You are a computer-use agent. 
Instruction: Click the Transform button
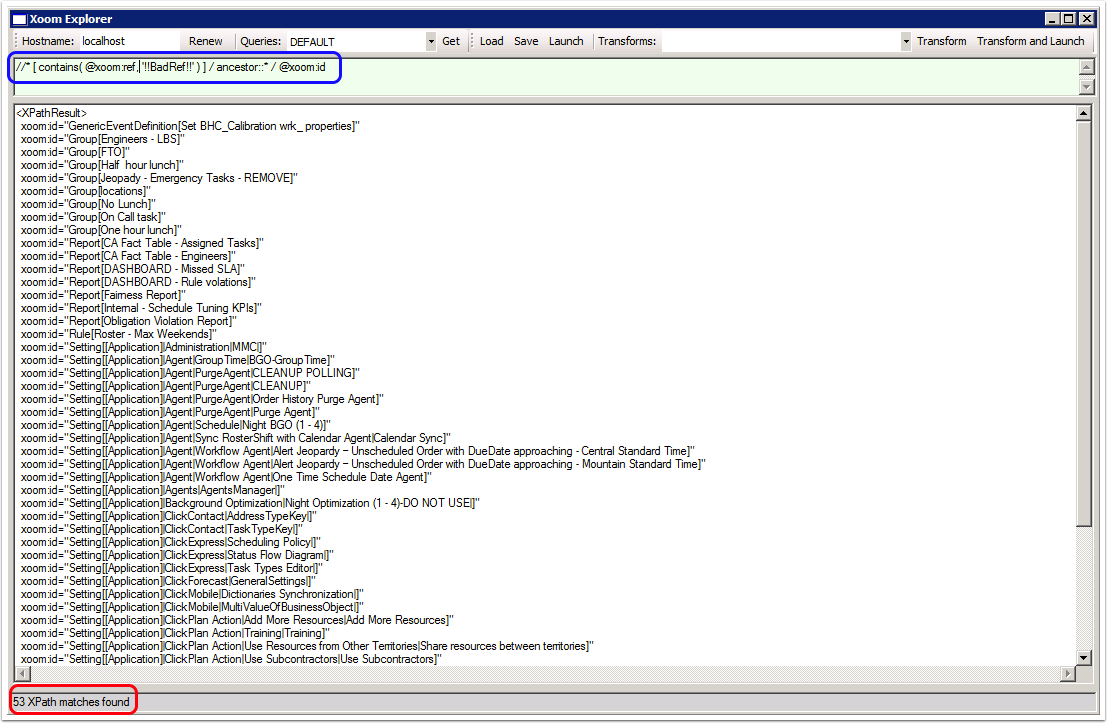pos(941,41)
